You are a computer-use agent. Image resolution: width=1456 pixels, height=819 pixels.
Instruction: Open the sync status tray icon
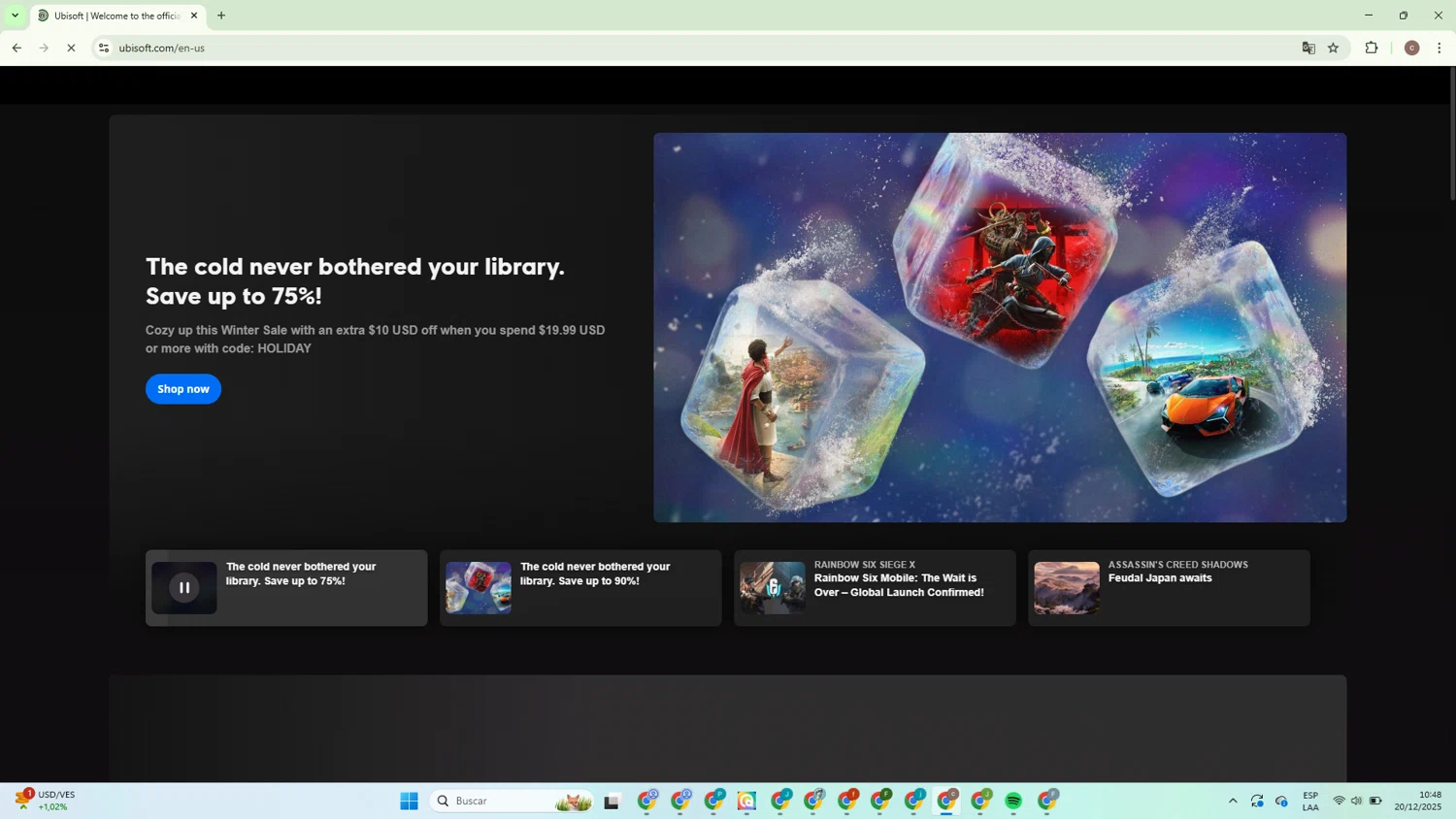pyautogui.click(x=1257, y=801)
